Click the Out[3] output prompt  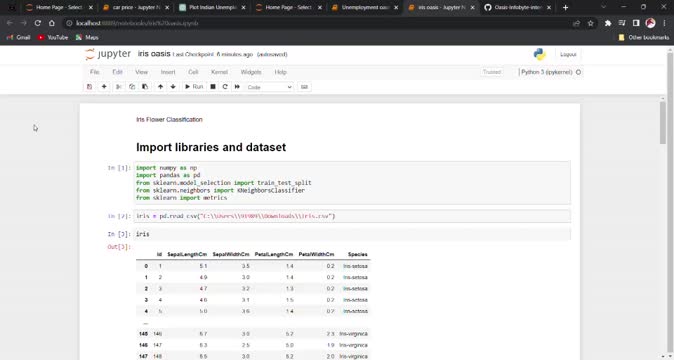pyautogui.click(x=119, y=247)
